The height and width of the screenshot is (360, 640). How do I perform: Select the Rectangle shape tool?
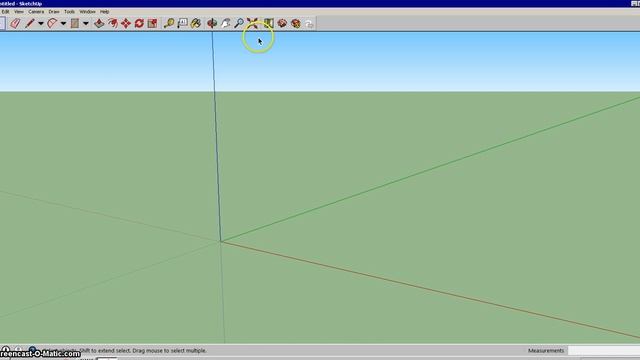click(x=75, y=23)
